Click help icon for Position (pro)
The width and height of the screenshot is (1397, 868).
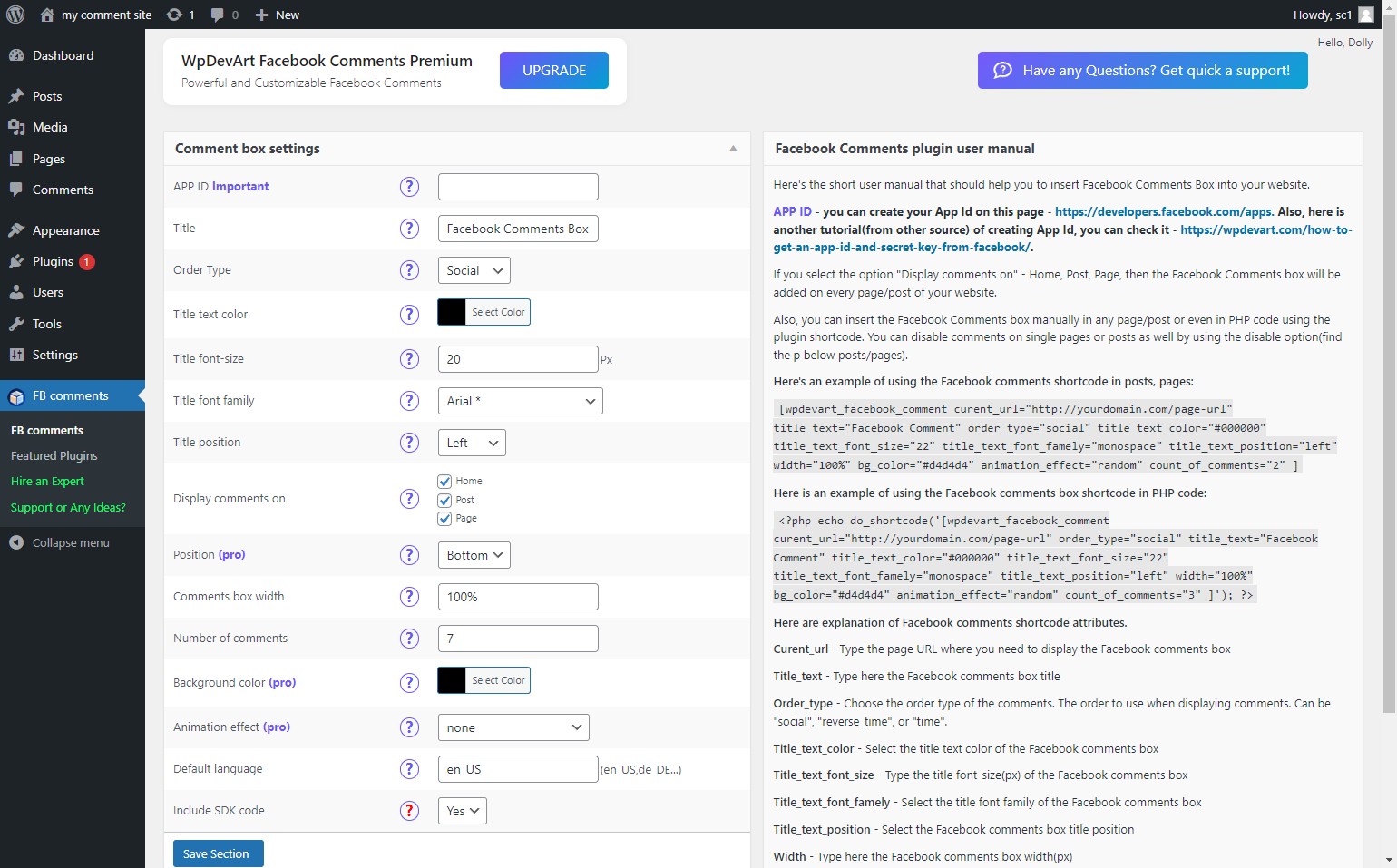[x=410, y=555]
